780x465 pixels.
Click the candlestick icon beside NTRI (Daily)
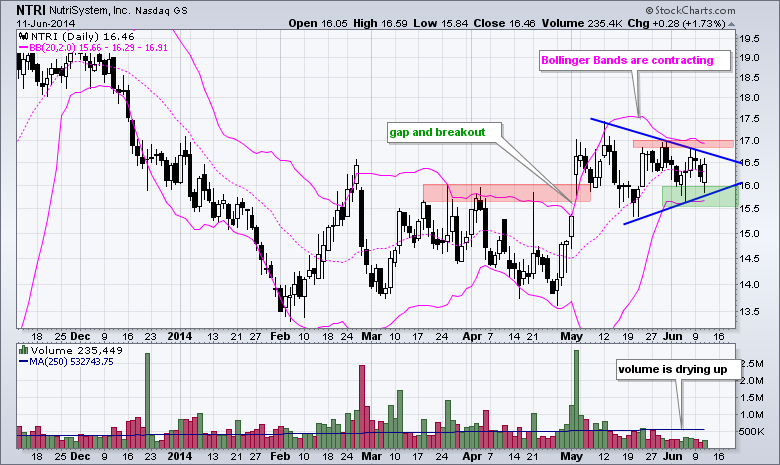pos(23,36)
